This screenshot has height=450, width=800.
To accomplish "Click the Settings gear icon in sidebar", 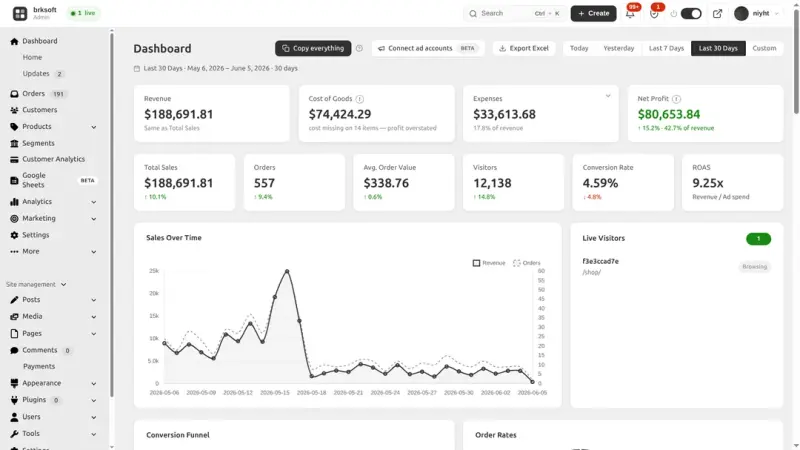I will point(14,235).
